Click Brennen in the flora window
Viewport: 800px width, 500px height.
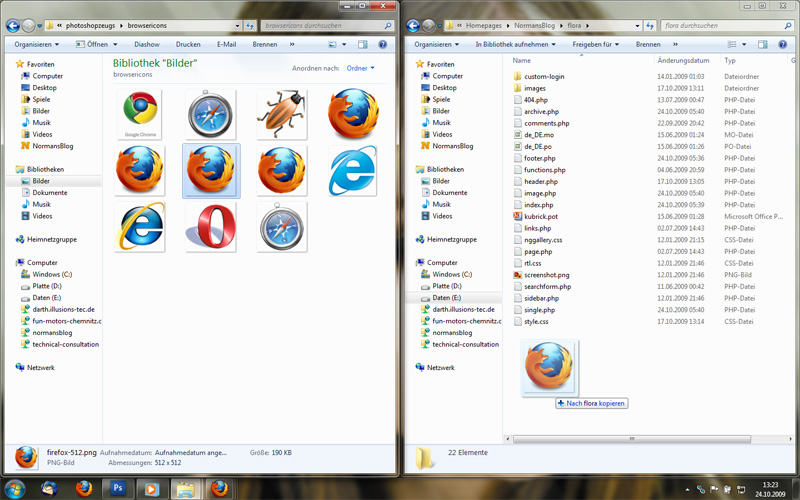pos(648,44)
